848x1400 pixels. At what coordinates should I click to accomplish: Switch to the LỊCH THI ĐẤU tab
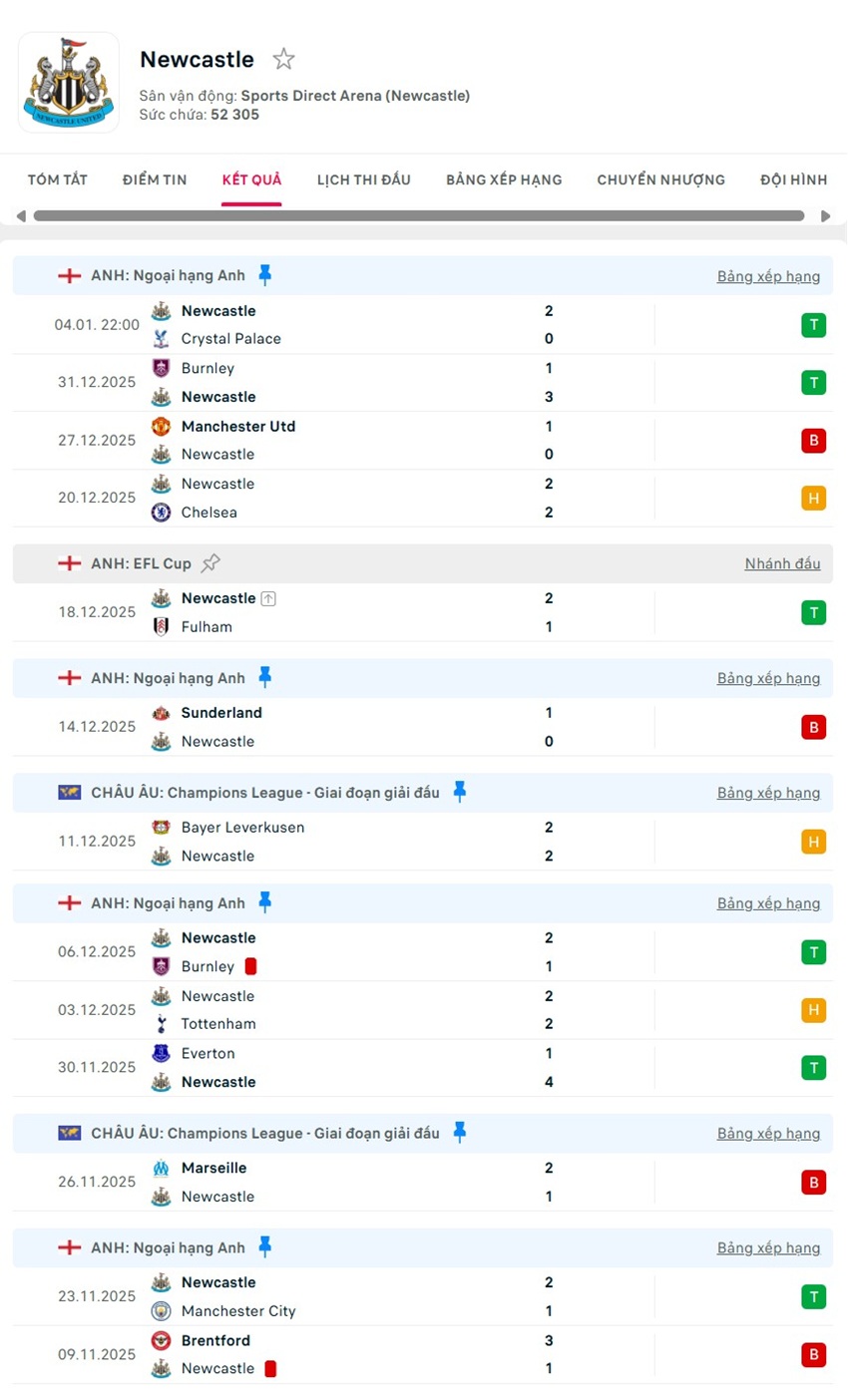366,179
